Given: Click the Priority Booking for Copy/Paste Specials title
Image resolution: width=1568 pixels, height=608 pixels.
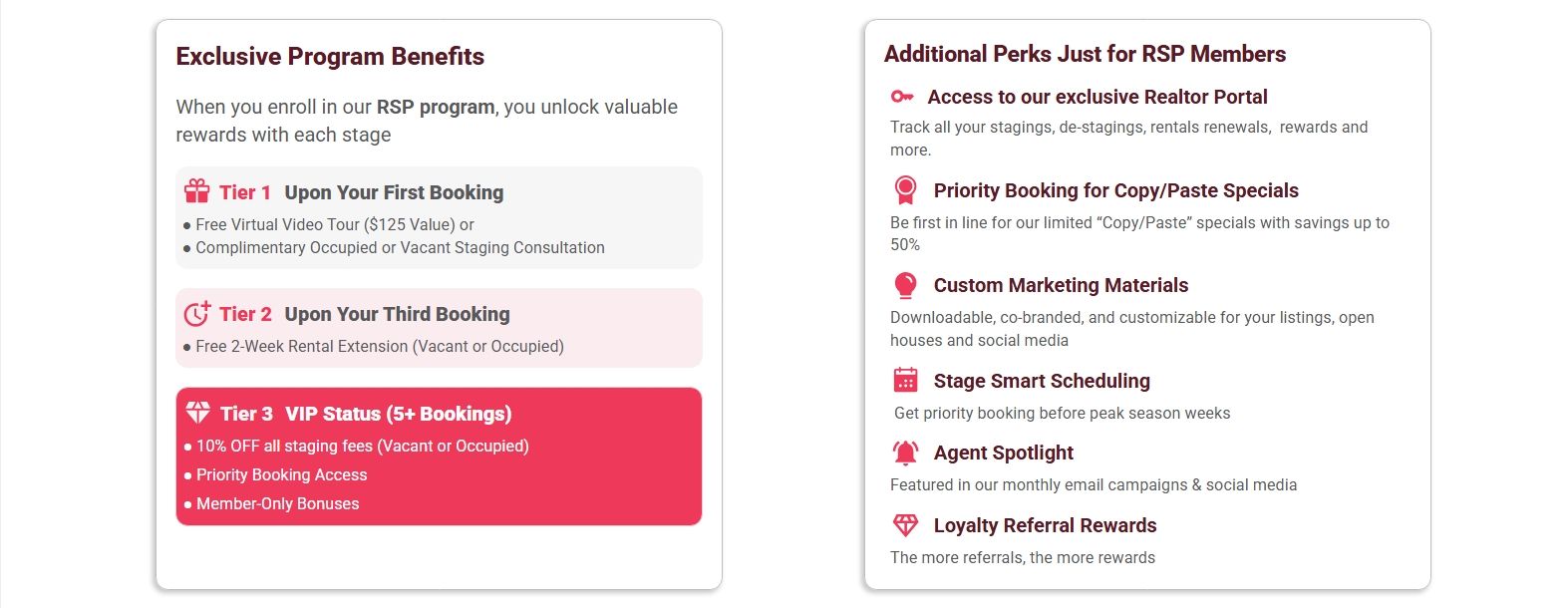Looking at the screenshot, I should point(1116,190).
